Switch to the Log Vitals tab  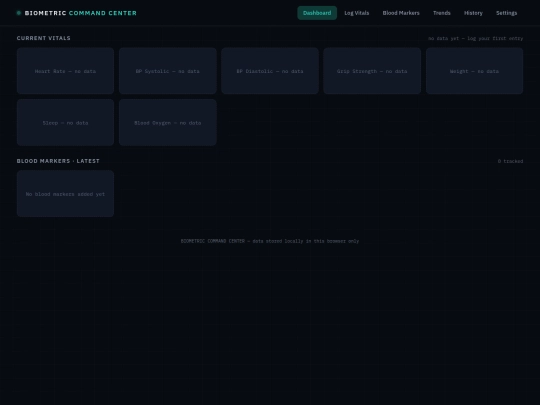356,13
